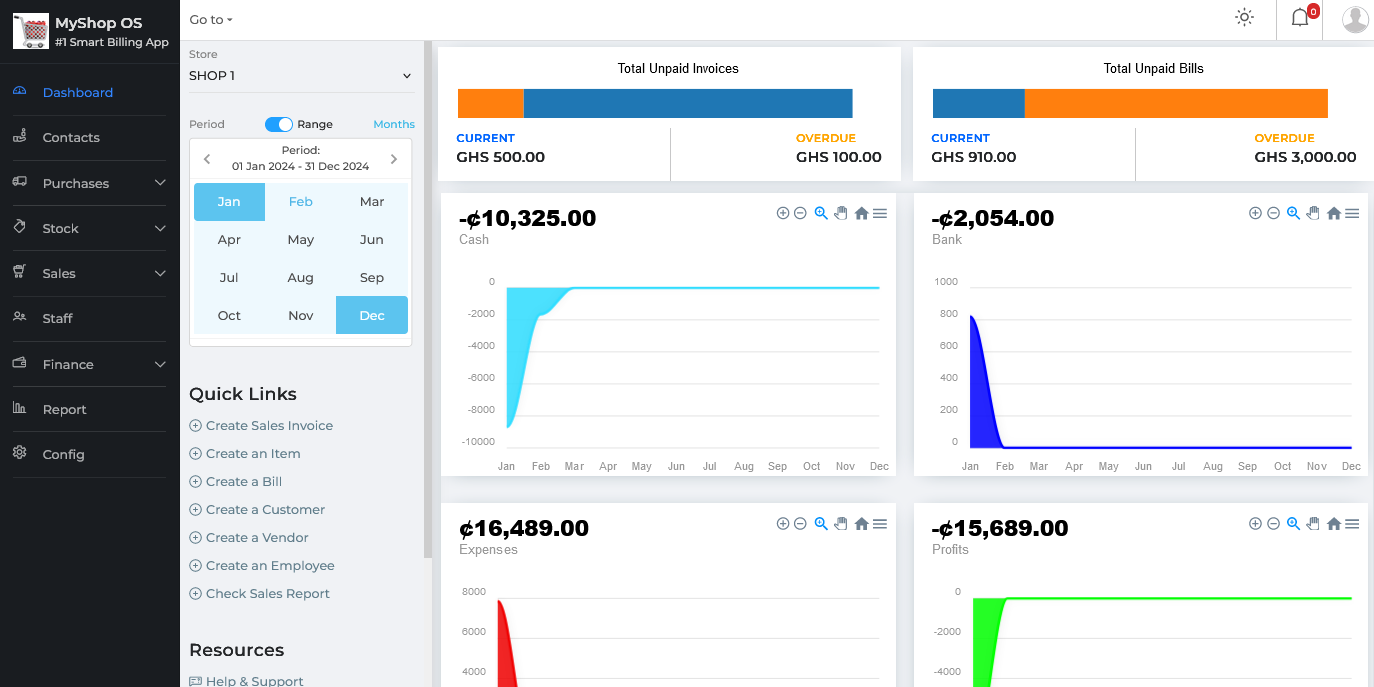Click the Check Sales Report link
Viewport: 1374px width, 687px height.
pyautogui.click(x=267, y=594)
